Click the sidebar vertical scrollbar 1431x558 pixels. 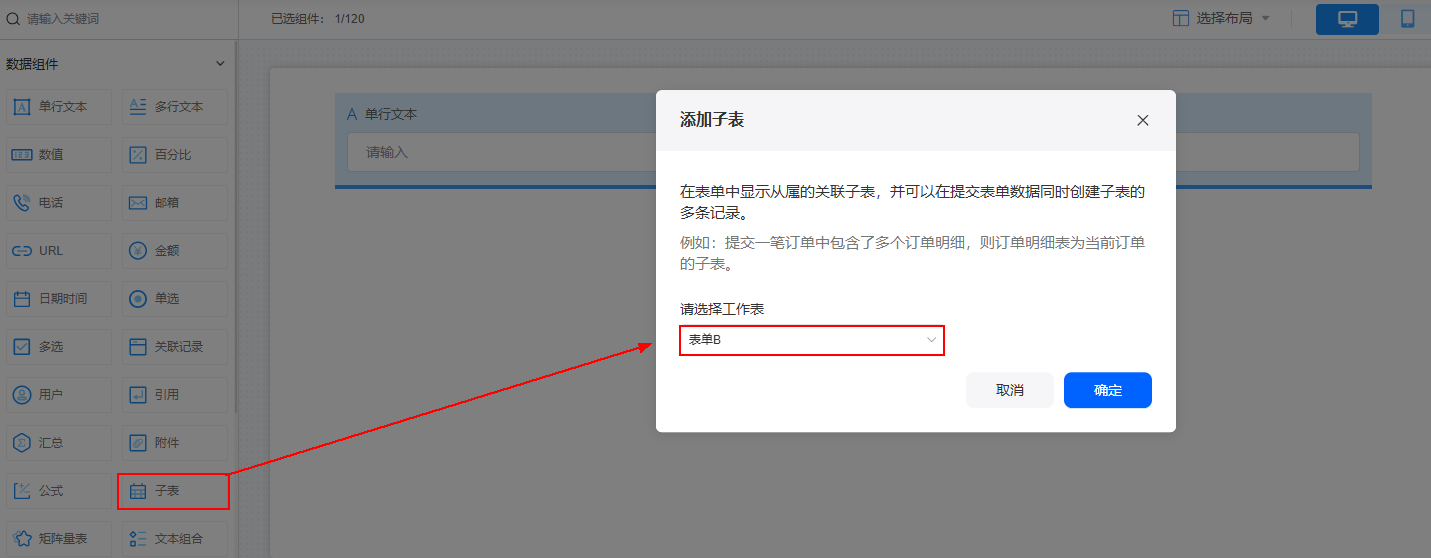pos(236,225)
